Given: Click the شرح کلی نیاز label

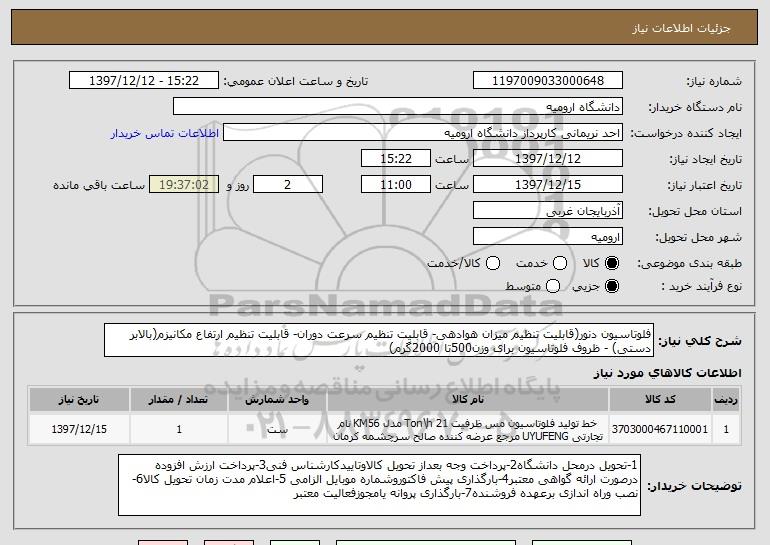Looking at the screenshot, I should coord(700,341).
